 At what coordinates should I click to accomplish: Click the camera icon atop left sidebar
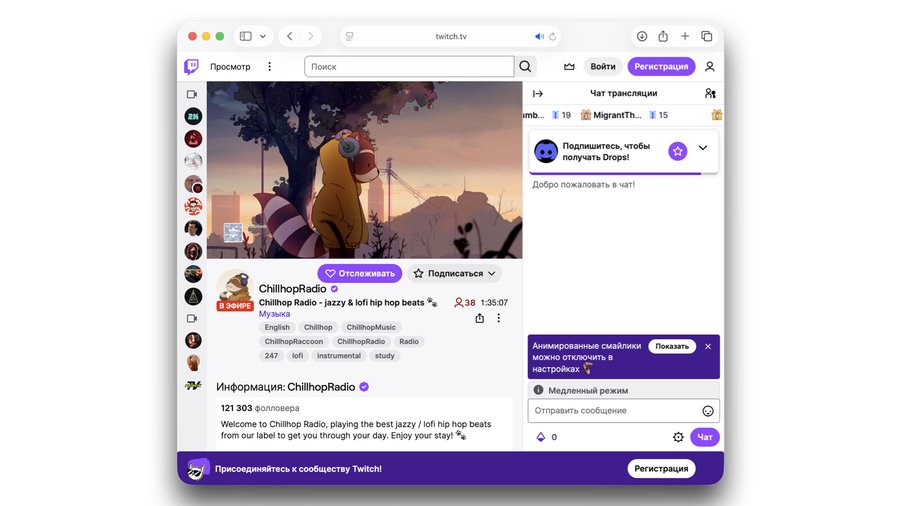coord(192,94)
